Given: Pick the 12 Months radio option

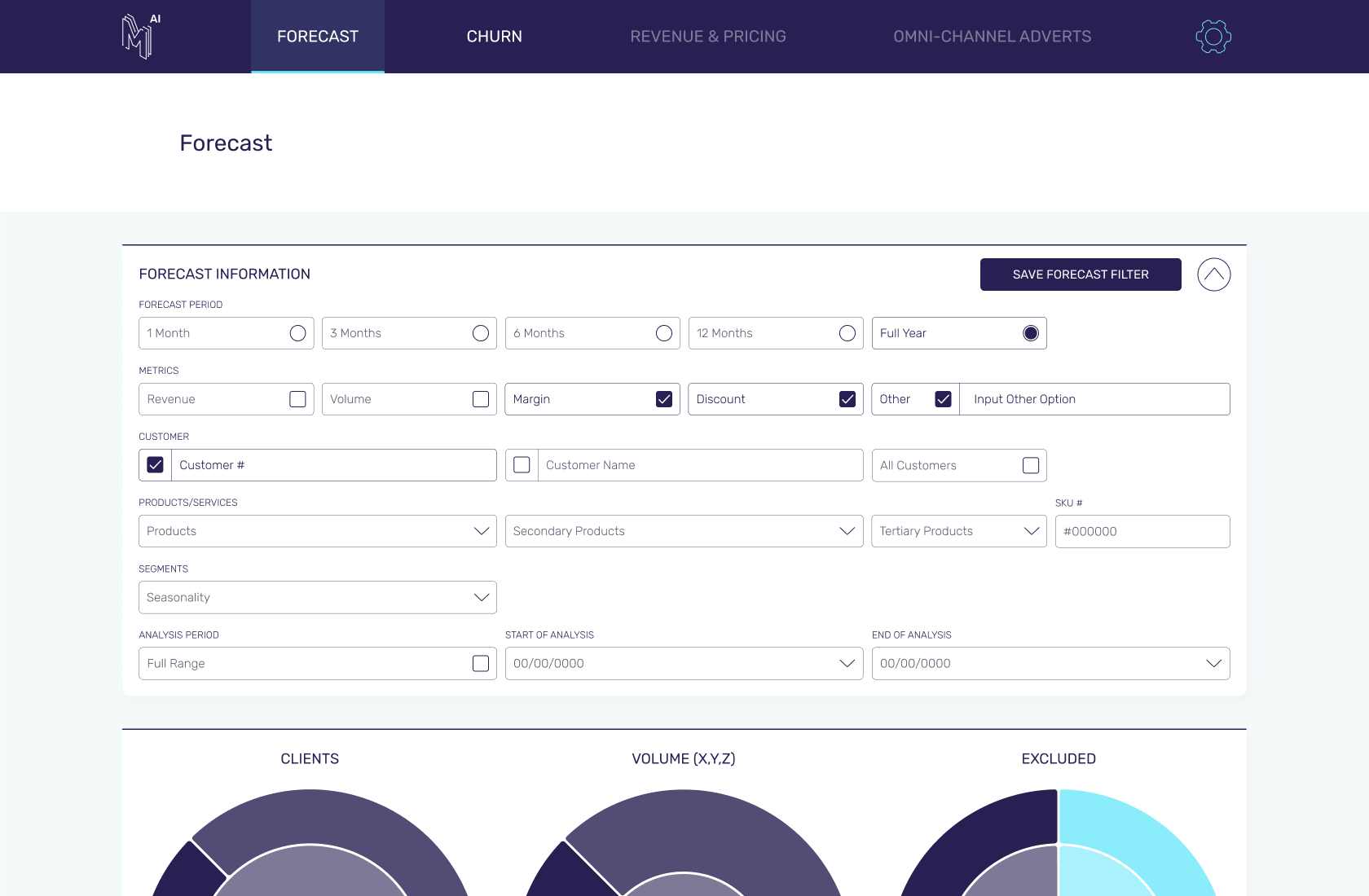Looking at the screenshot, I should [x=847, y=333].
